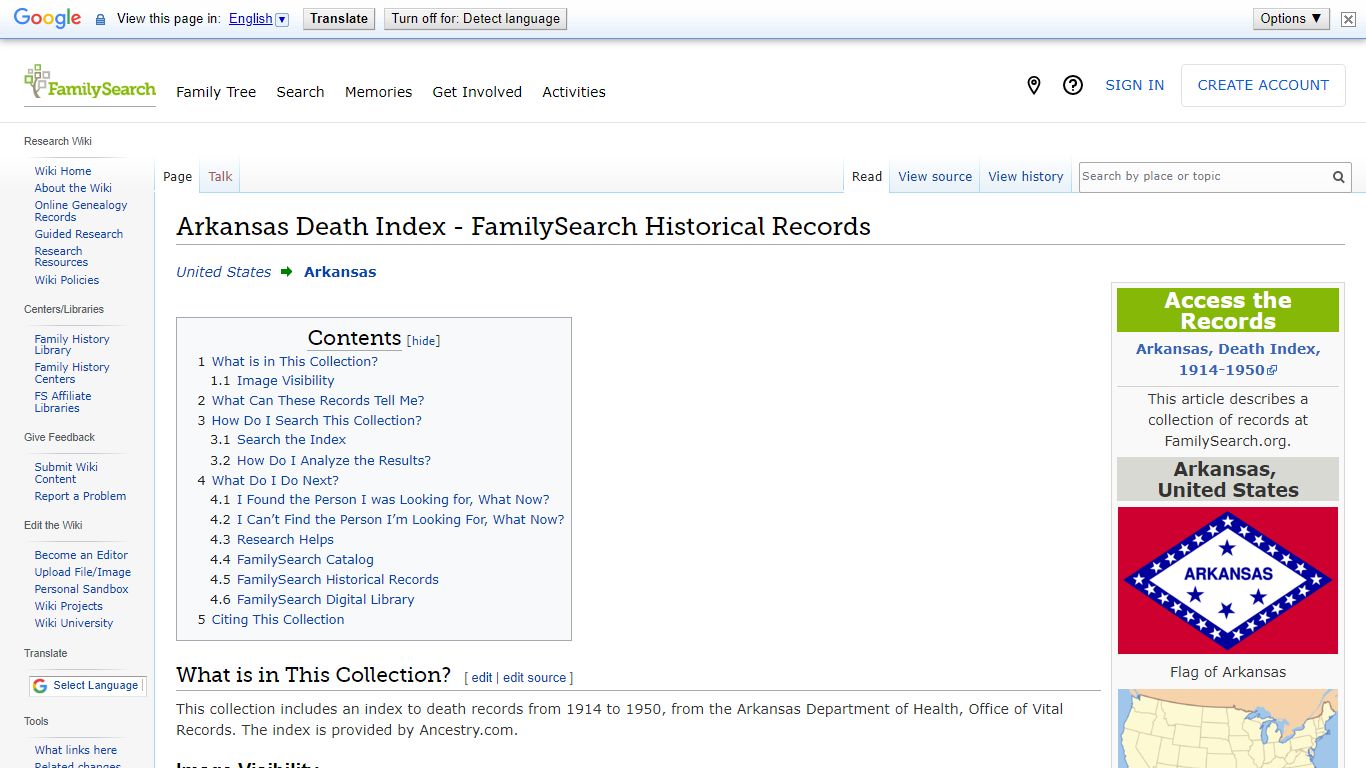Click the Google logo in translate bar
Image resolution: width=1366 pixels, height=768 pixels.
tap(47, 19)
